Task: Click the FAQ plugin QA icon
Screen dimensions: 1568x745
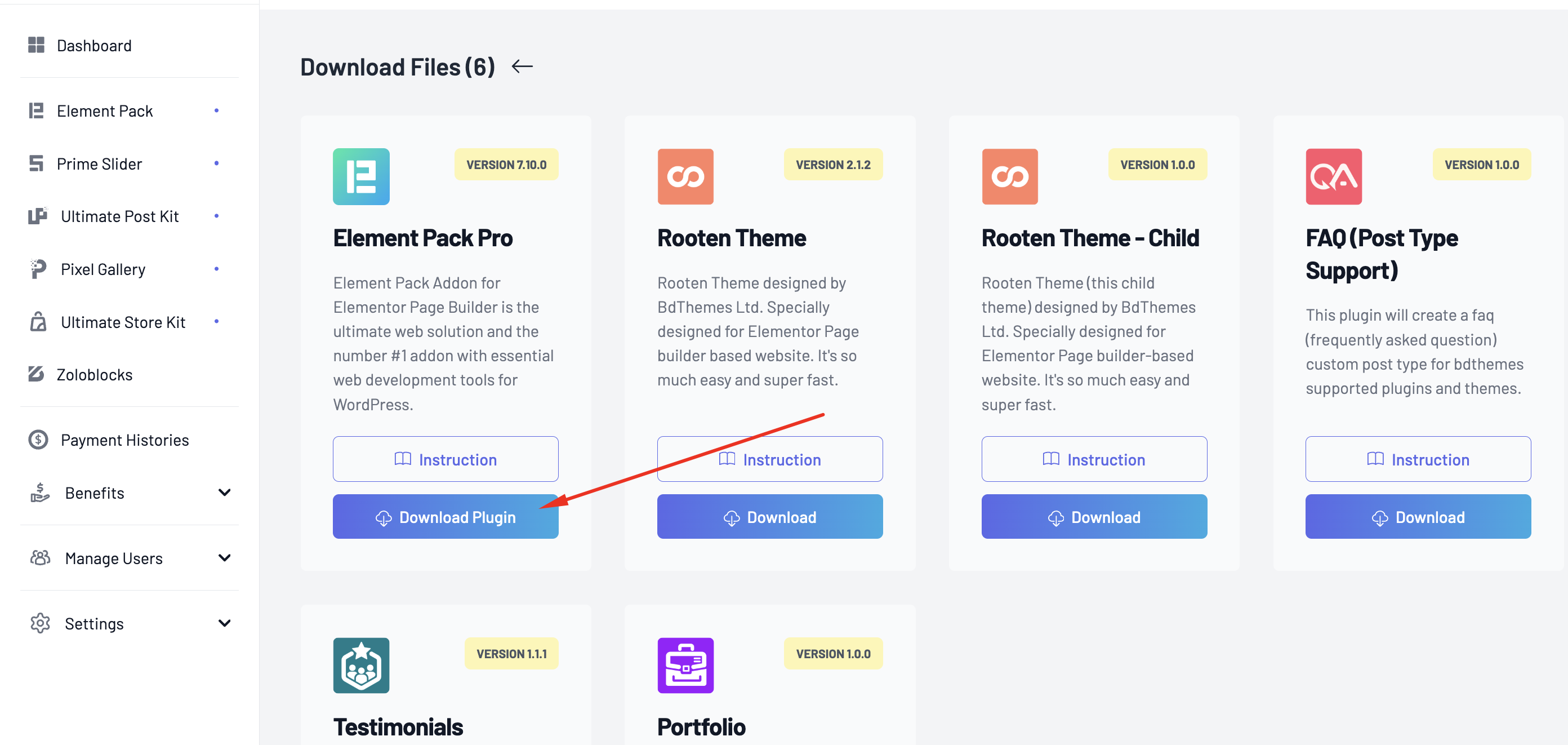Action: (x=1334, y=176)
